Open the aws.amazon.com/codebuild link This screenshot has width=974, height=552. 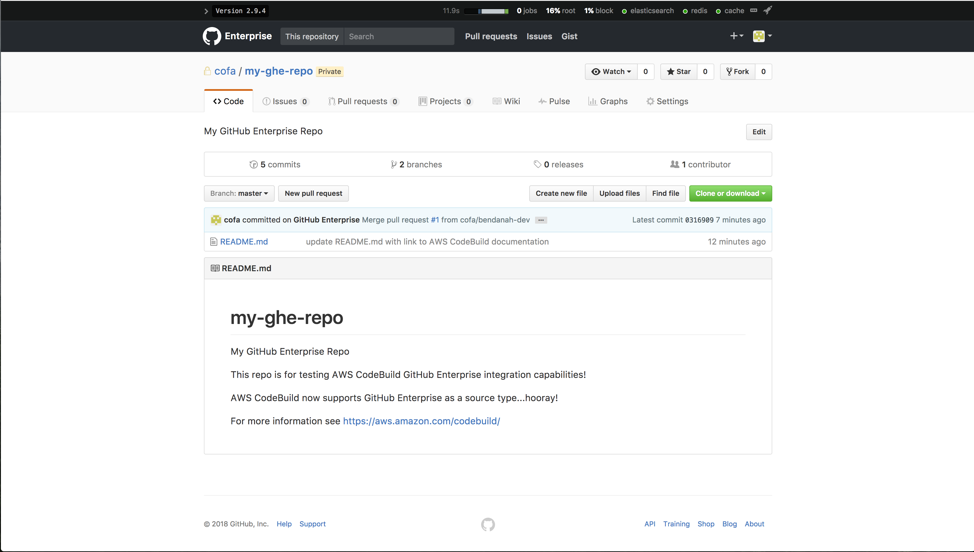tap(421, 421)
